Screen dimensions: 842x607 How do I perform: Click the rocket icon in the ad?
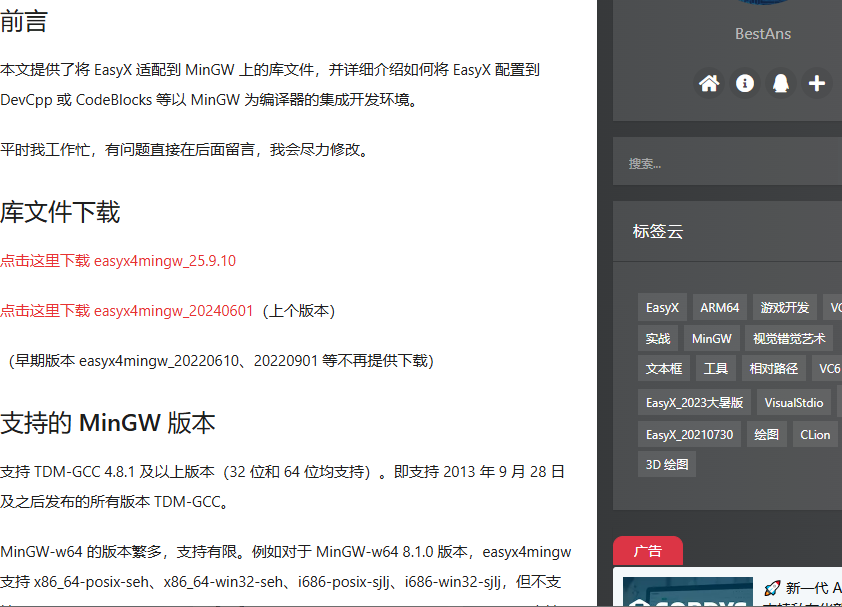click(x=772, y=588)
